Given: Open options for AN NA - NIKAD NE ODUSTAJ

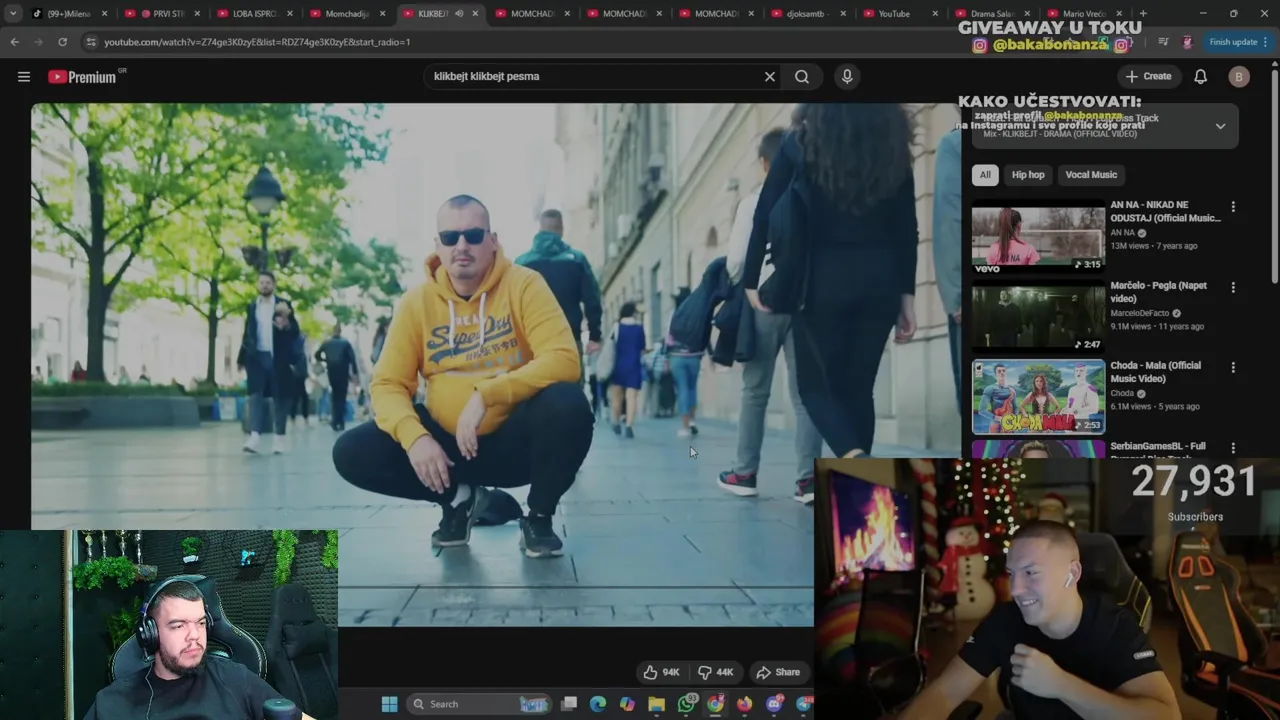Looking at the screenshot, I should point(1233,207).
